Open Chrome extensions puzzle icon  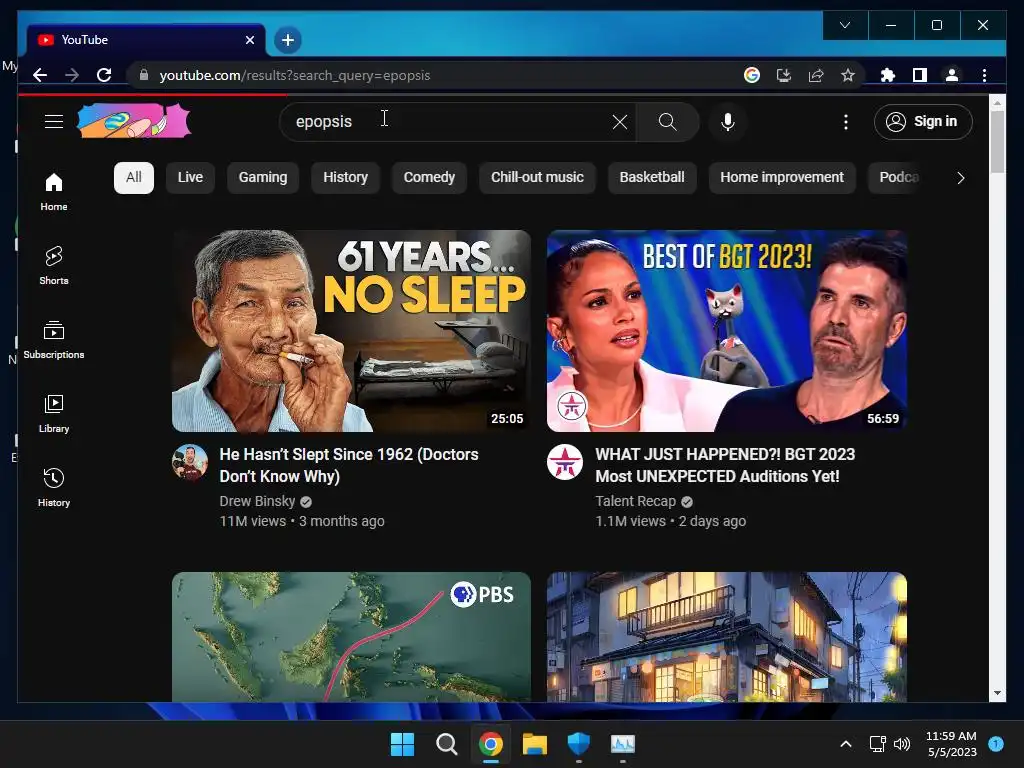[x=888, y=75]
